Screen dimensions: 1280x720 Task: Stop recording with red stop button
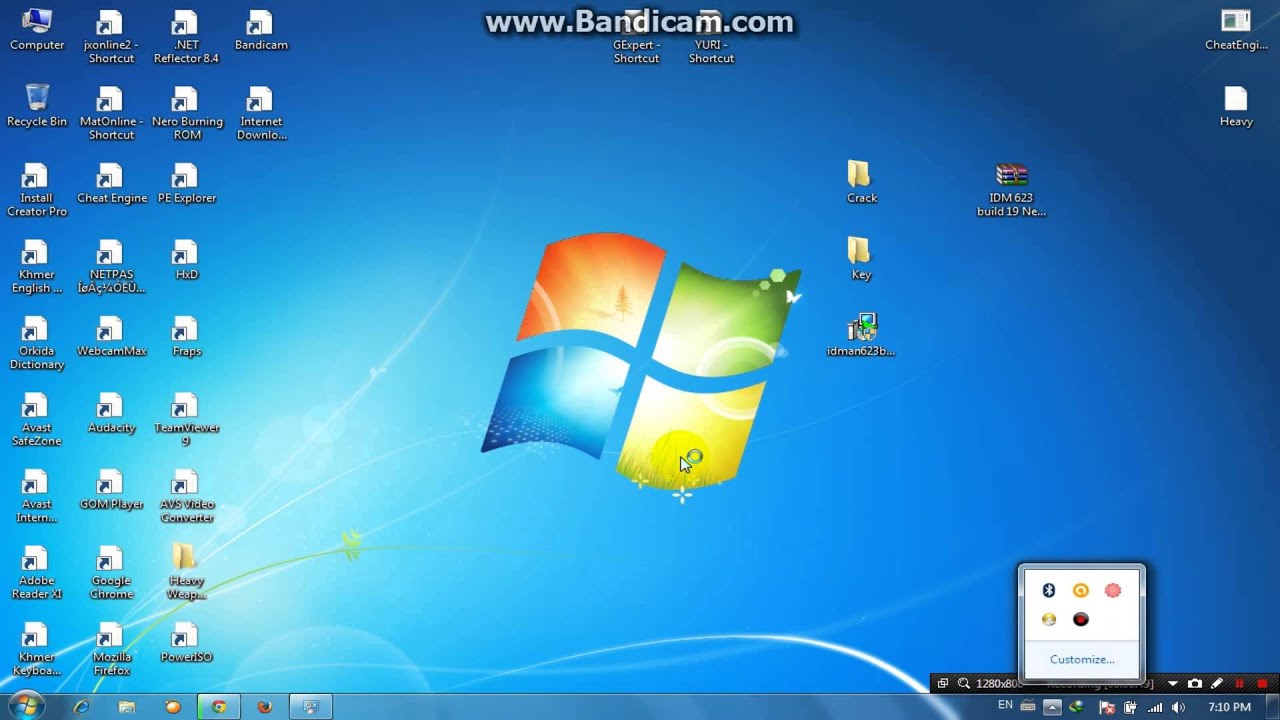pyautogui.click(x=1262, y=684)
